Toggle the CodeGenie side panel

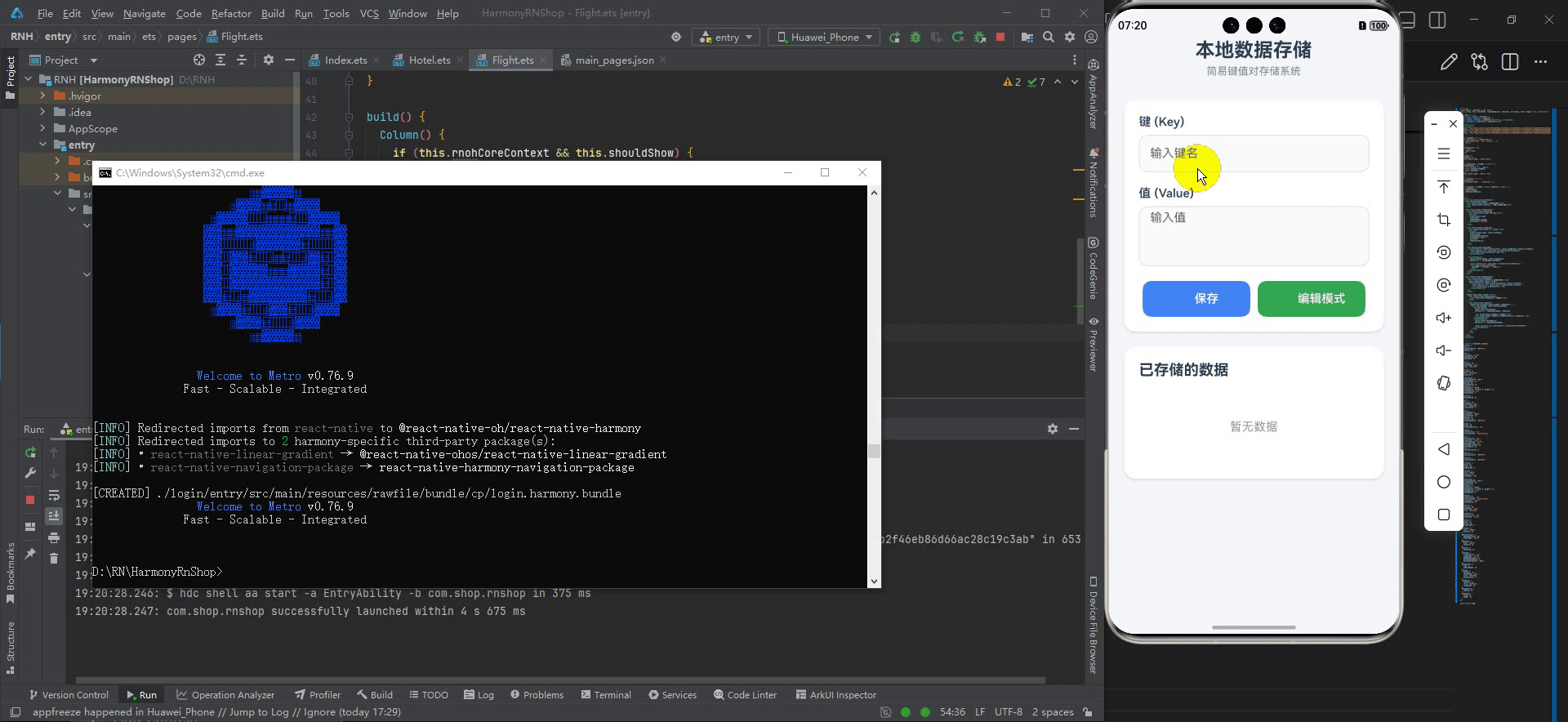[1094, 269]
